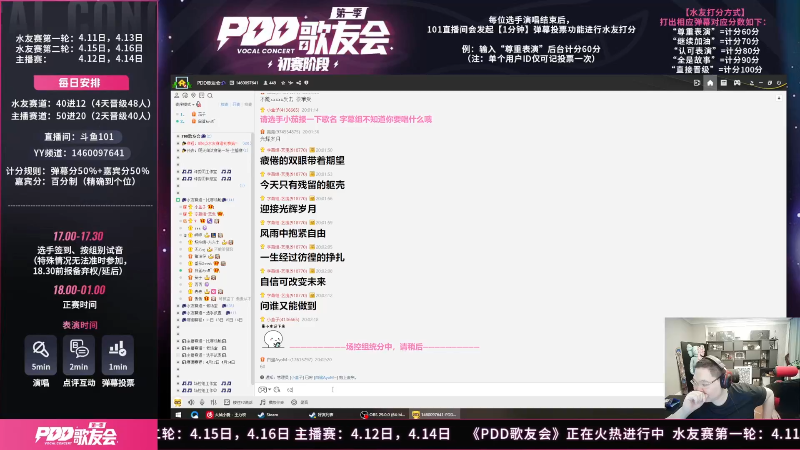Open the list icon tab next to home
800x450 pixels.
click(x=723, y=83)
